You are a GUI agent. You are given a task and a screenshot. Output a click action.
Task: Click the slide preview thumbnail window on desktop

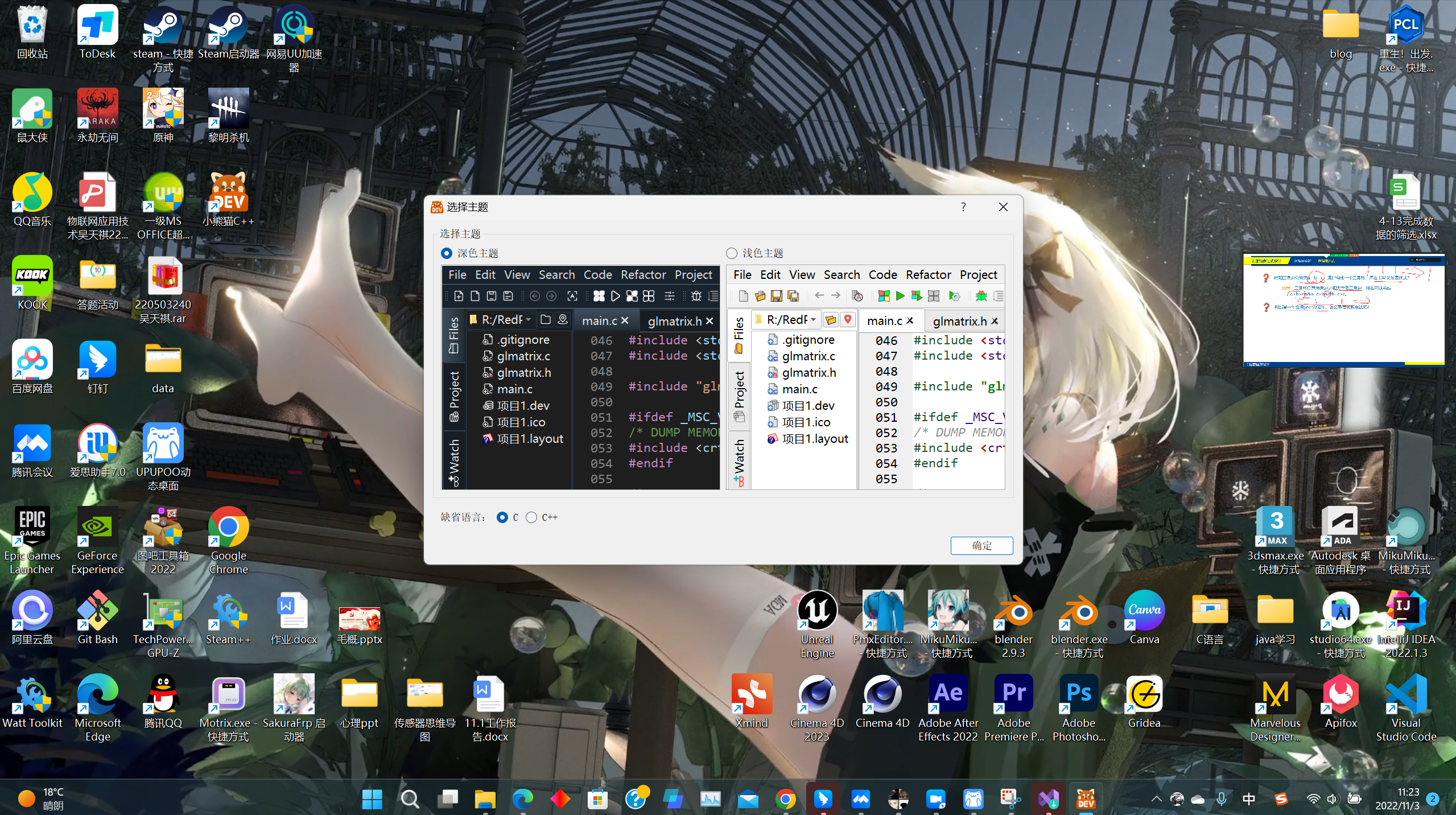pos(1343,310)
